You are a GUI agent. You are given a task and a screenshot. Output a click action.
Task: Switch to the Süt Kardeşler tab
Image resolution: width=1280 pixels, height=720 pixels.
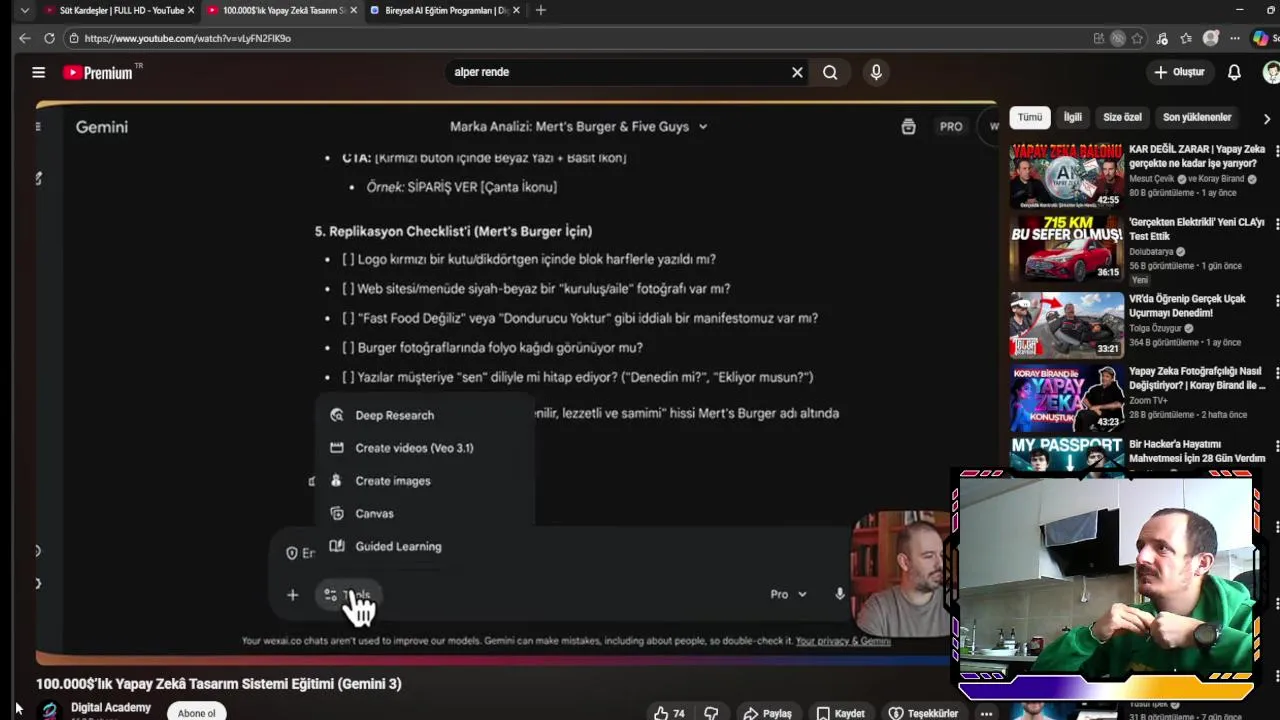(120, 10)
